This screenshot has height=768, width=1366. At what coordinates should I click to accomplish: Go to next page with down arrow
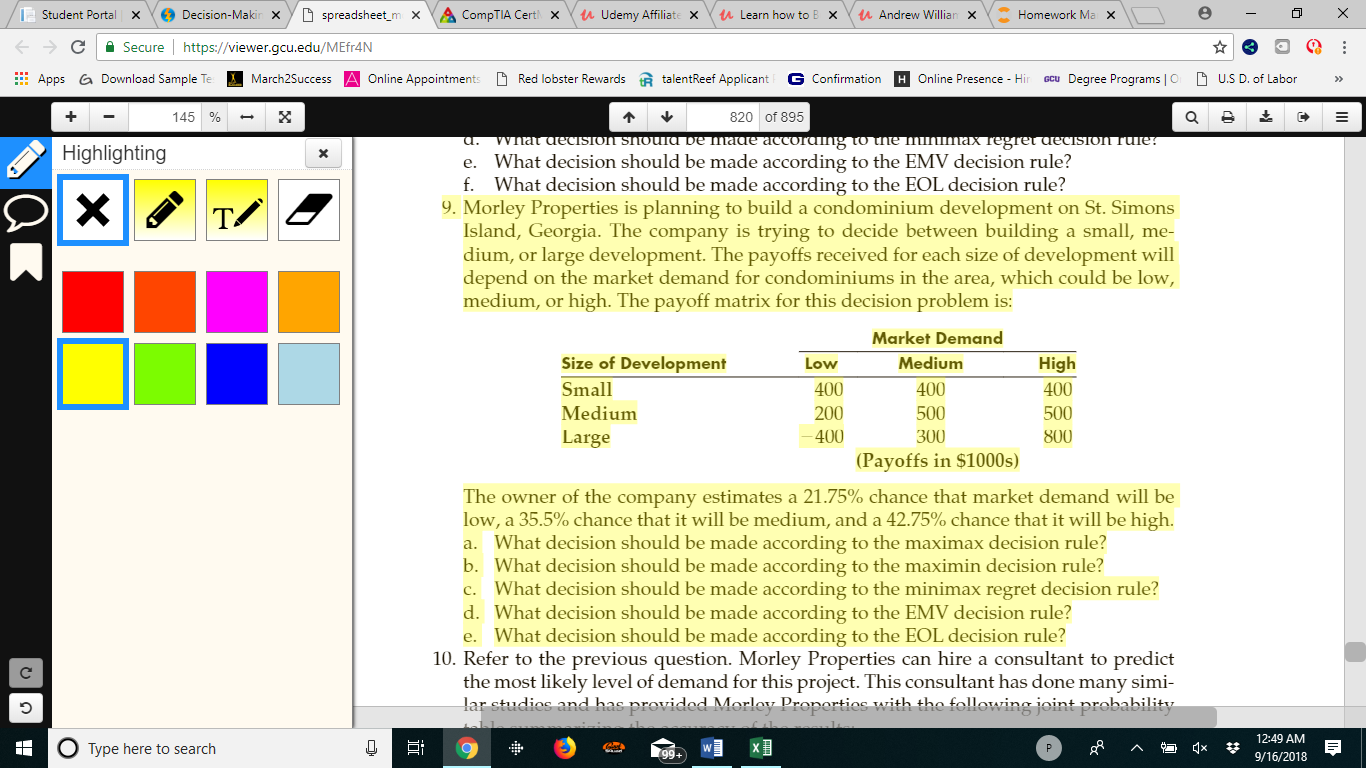click(x=666, y=117)
